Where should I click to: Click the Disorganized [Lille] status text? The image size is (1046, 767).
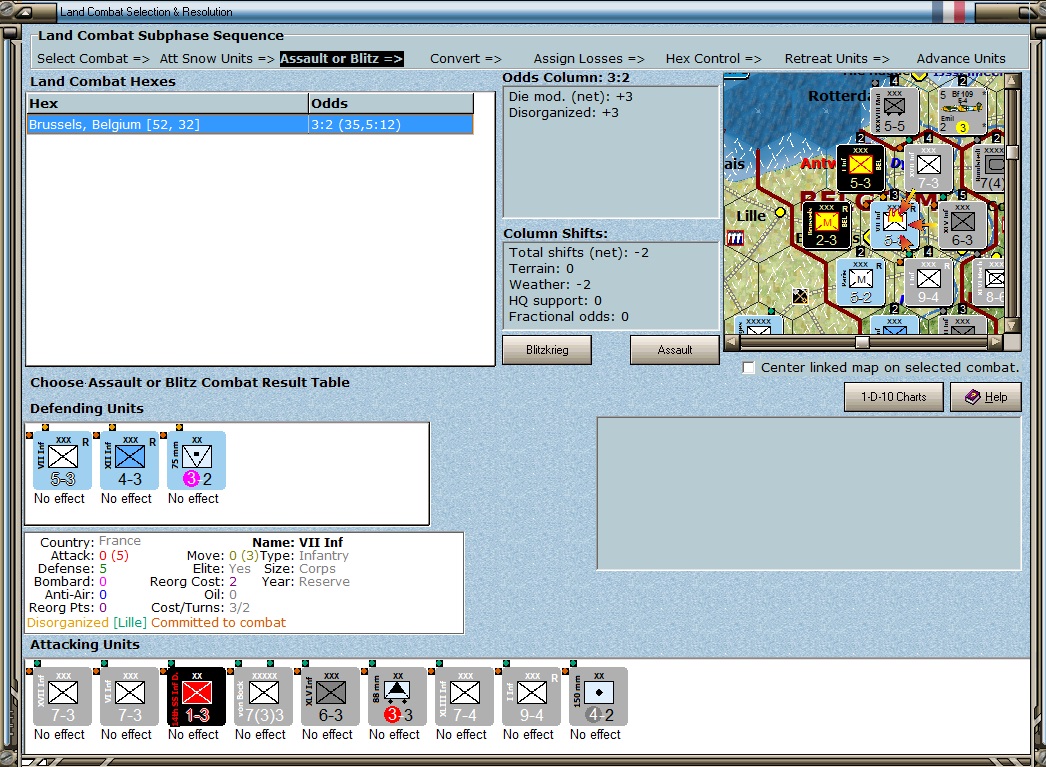[x=87, y=622]
